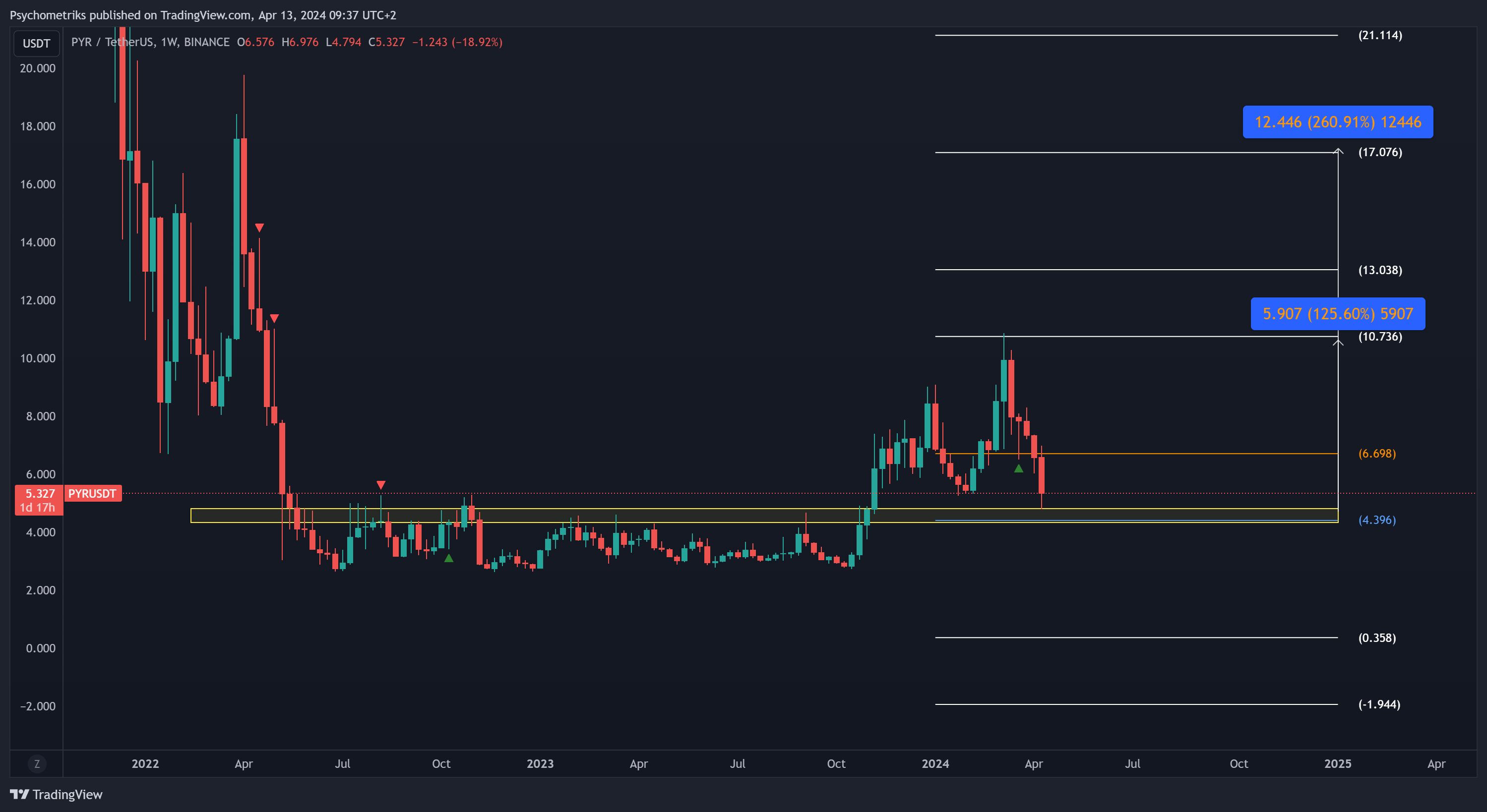Click the red down-triangle marker near 11.000
The height and width of the screenshot is (812, 1487).
274,319
